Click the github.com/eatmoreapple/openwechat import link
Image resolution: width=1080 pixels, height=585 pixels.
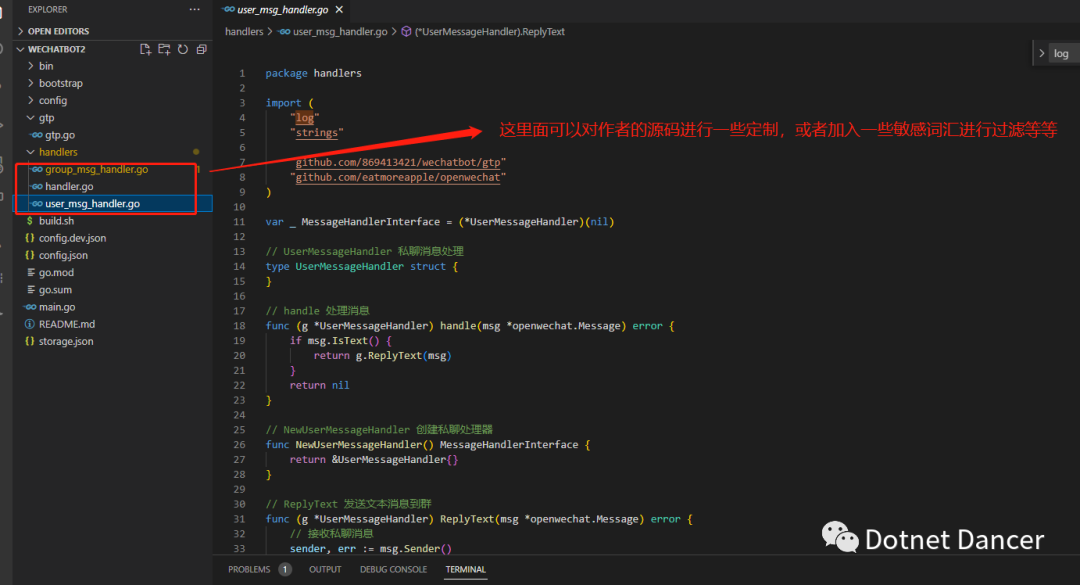[398, 177]
